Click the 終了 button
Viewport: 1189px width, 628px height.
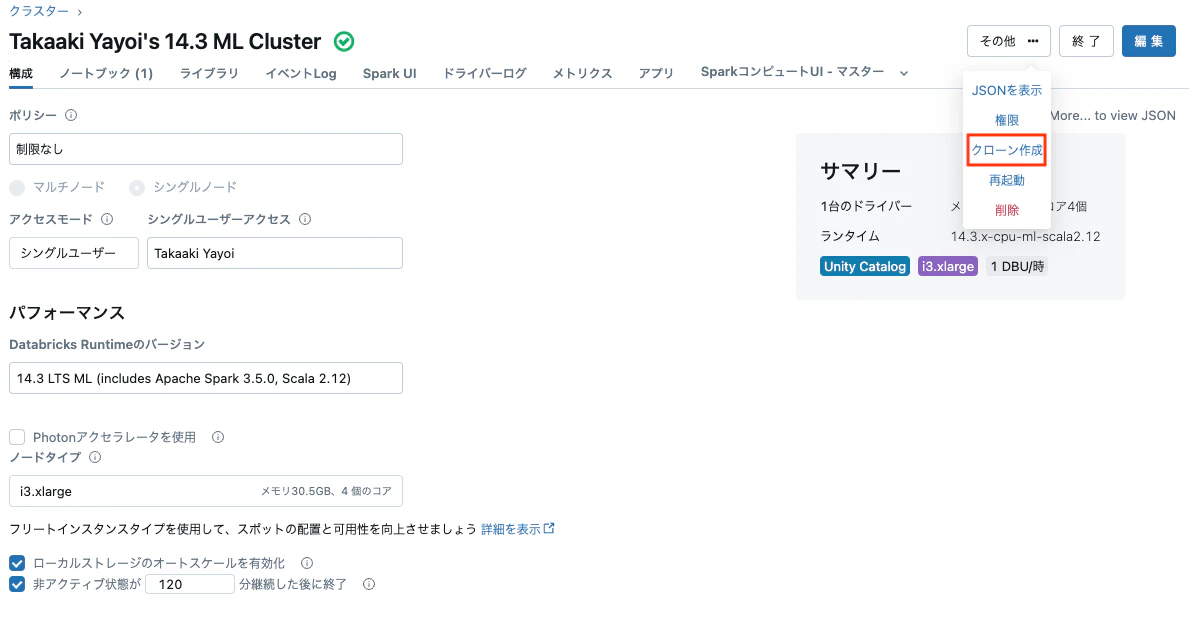(x=1086, y=41)
